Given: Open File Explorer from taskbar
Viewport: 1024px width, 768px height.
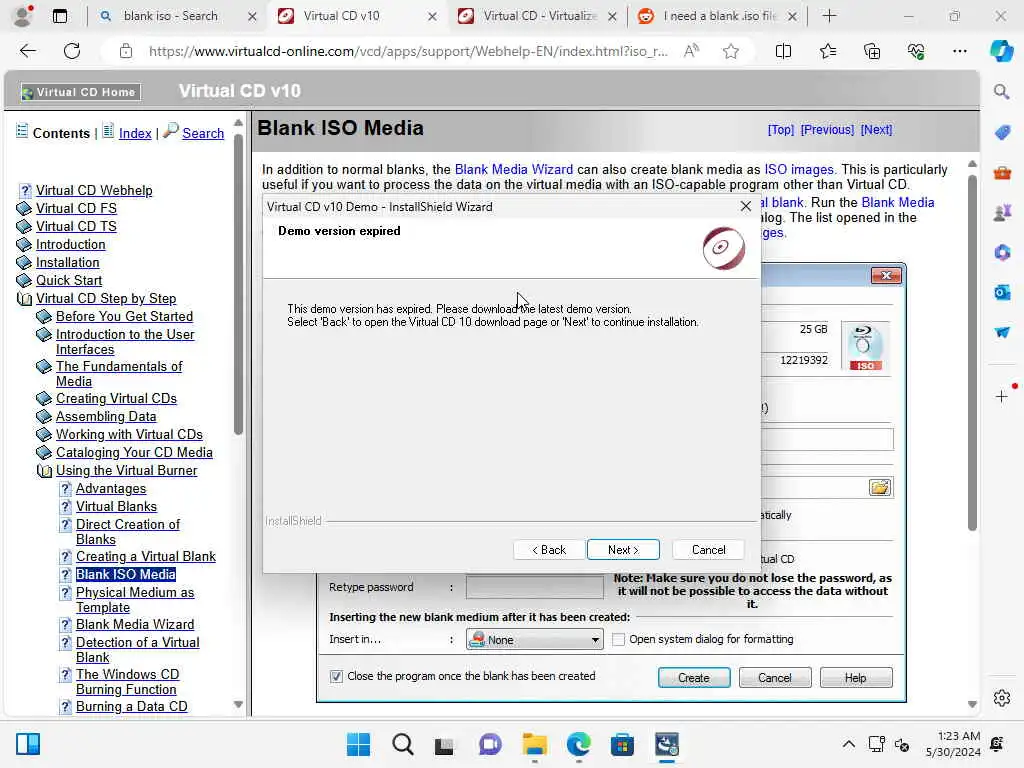Looking at the screenshot, I should [x=534, y=744].
